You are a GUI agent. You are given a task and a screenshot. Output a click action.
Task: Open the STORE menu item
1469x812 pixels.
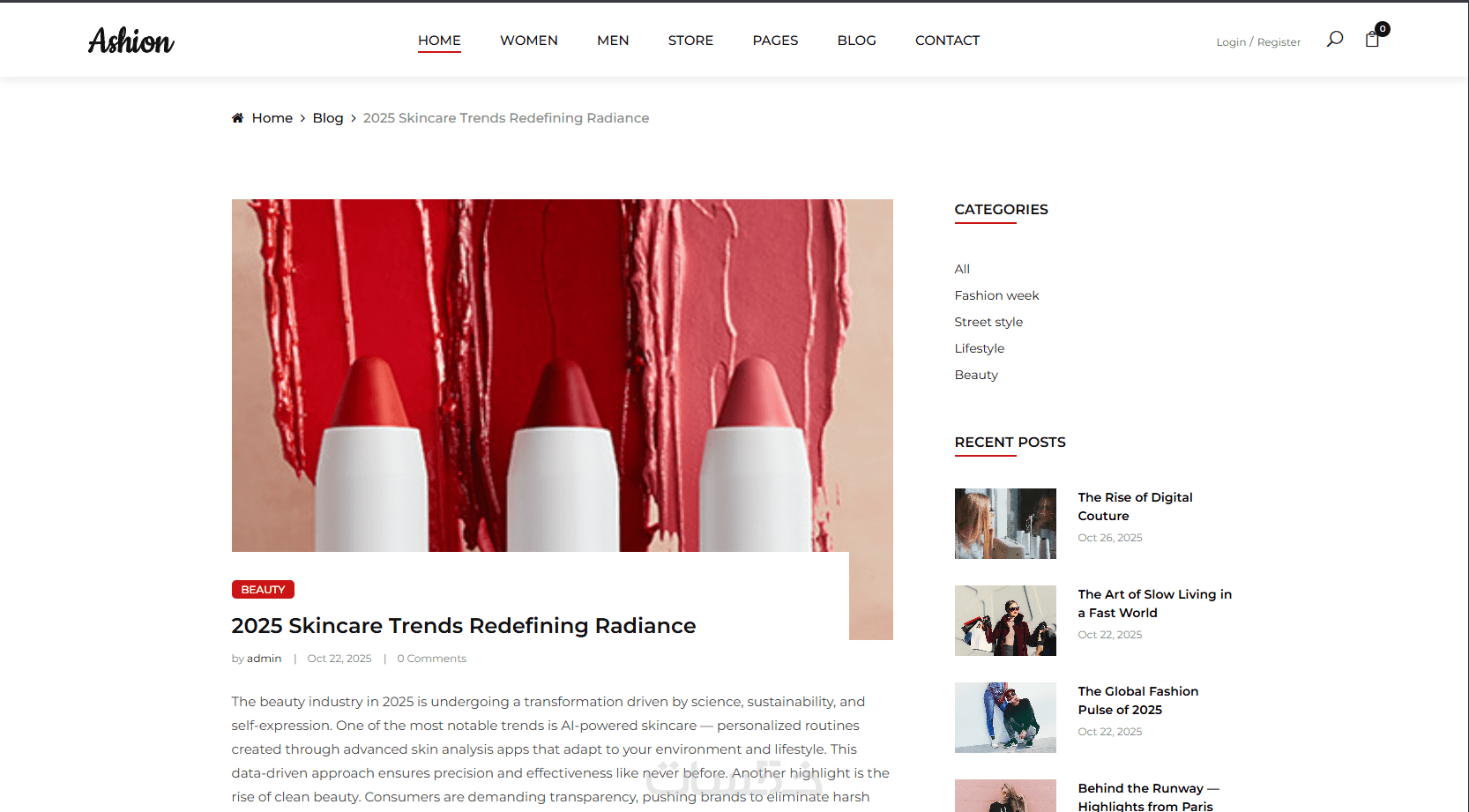pyautogui.click(x=690, y=41)
